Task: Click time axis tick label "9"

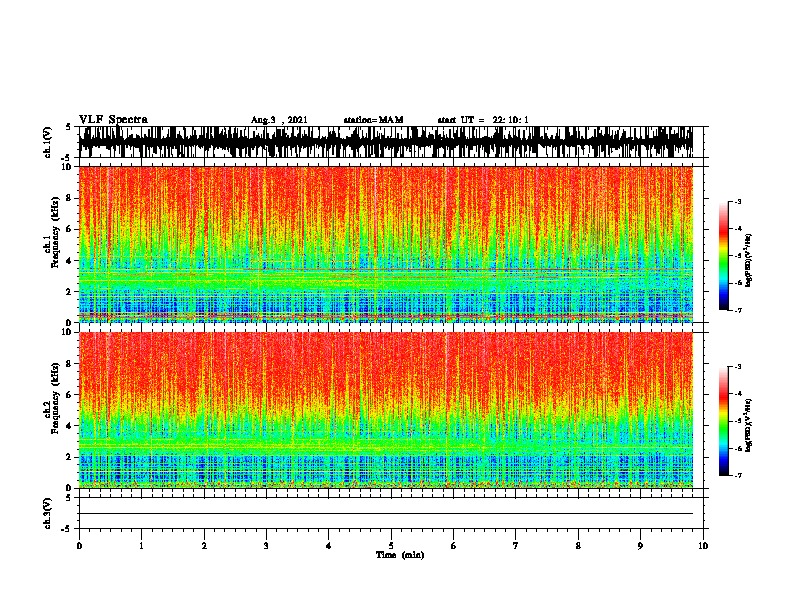Action: 640,546
